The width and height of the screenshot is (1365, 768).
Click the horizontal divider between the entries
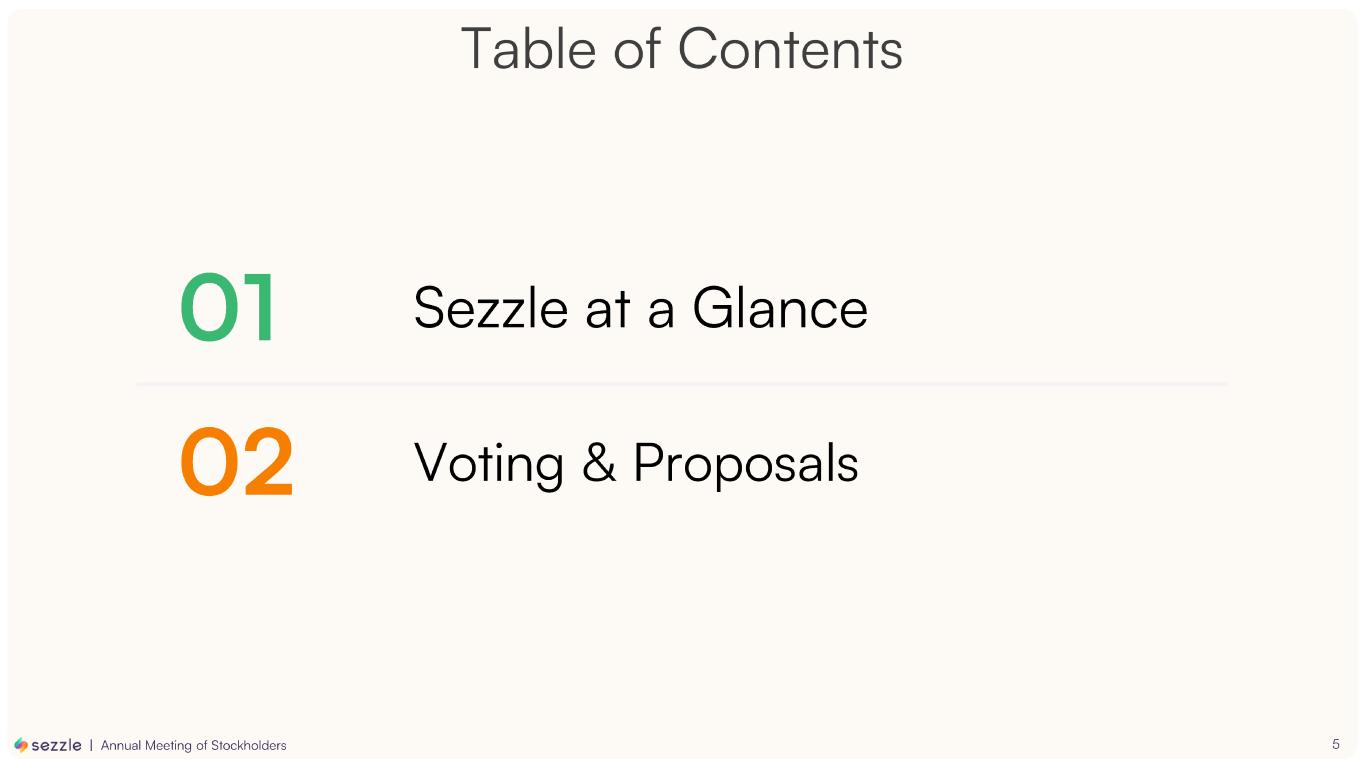[x=681, y=383]
